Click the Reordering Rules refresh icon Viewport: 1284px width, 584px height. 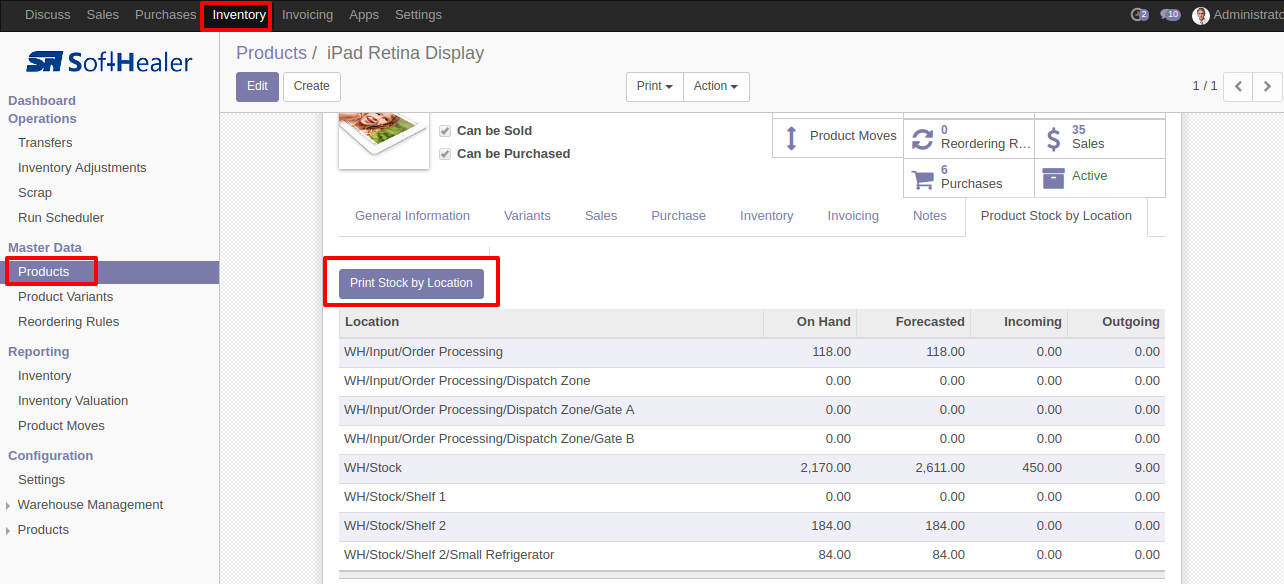tap(922, 138)
